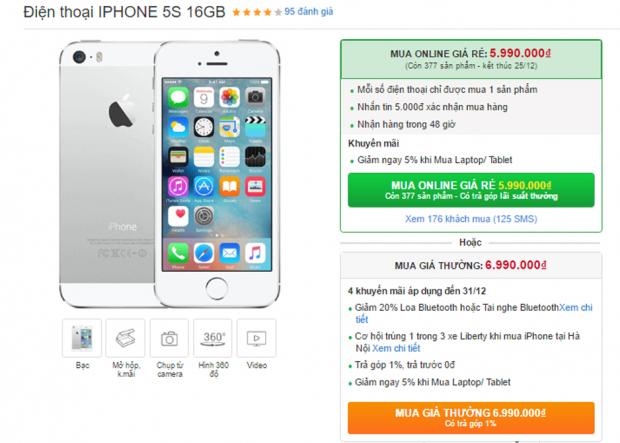
Task: Open Xem 176 khách mua link
Action: [471, 219]
